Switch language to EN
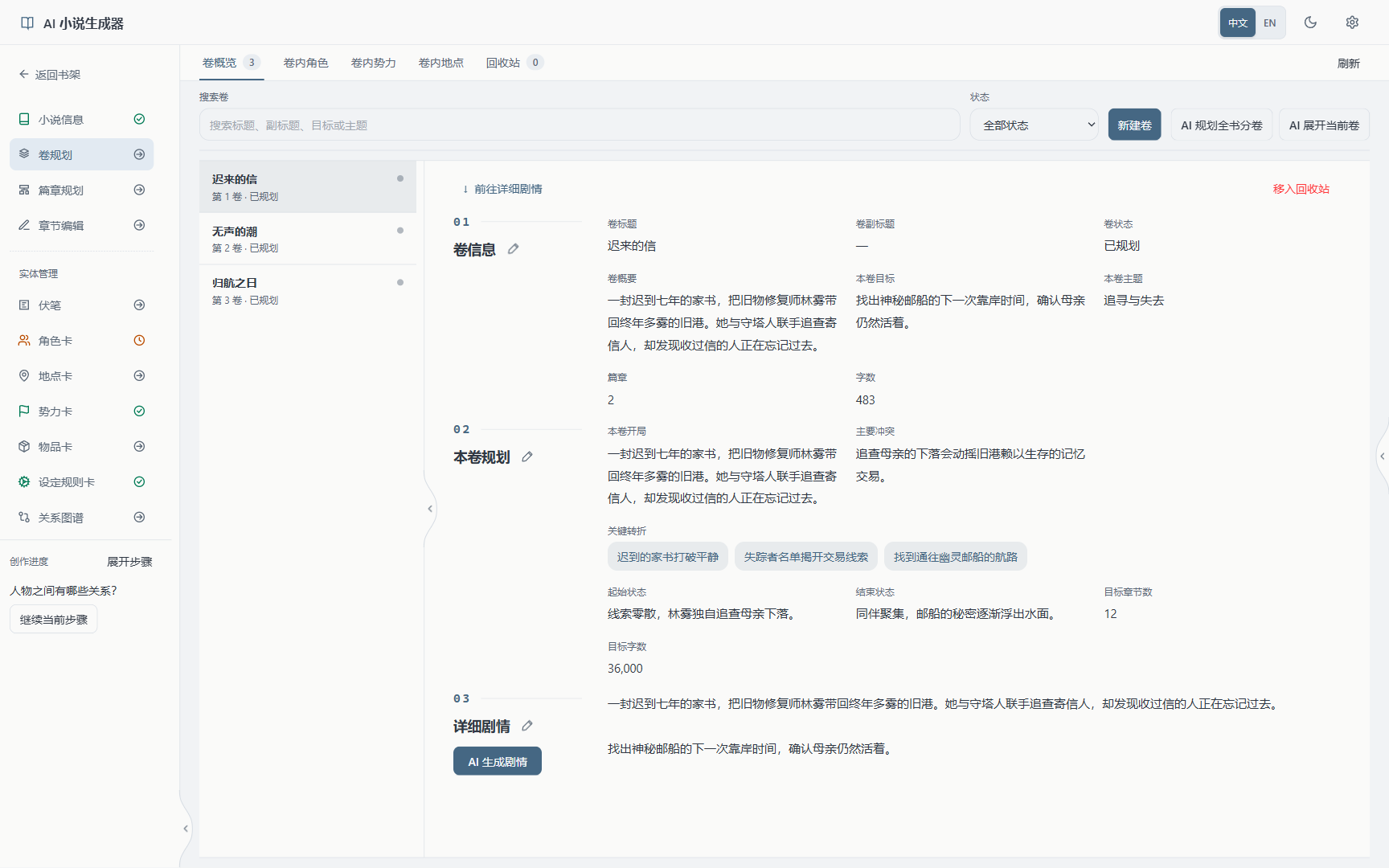 [x=1270, y=23]
